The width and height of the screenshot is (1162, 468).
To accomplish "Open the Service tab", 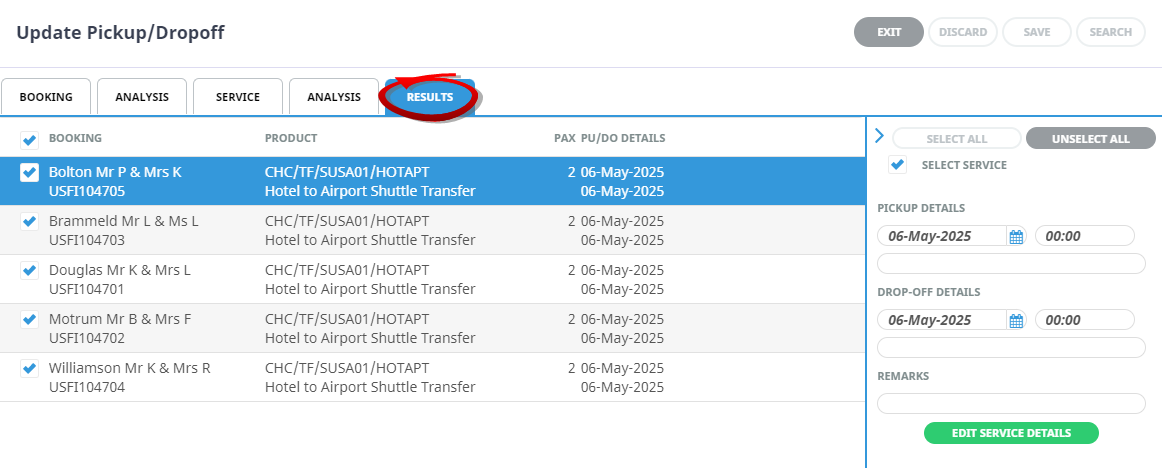I will [x=238, y=97].
